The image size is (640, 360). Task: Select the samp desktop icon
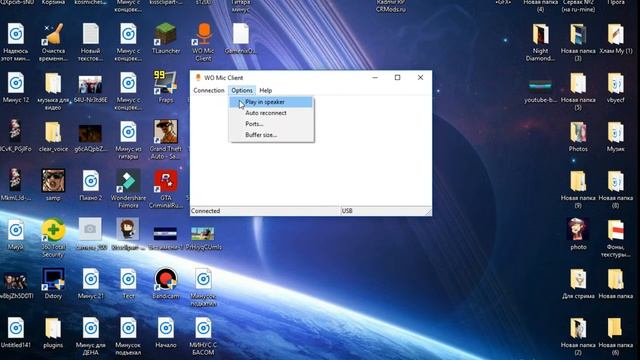[x=53, y=185]
